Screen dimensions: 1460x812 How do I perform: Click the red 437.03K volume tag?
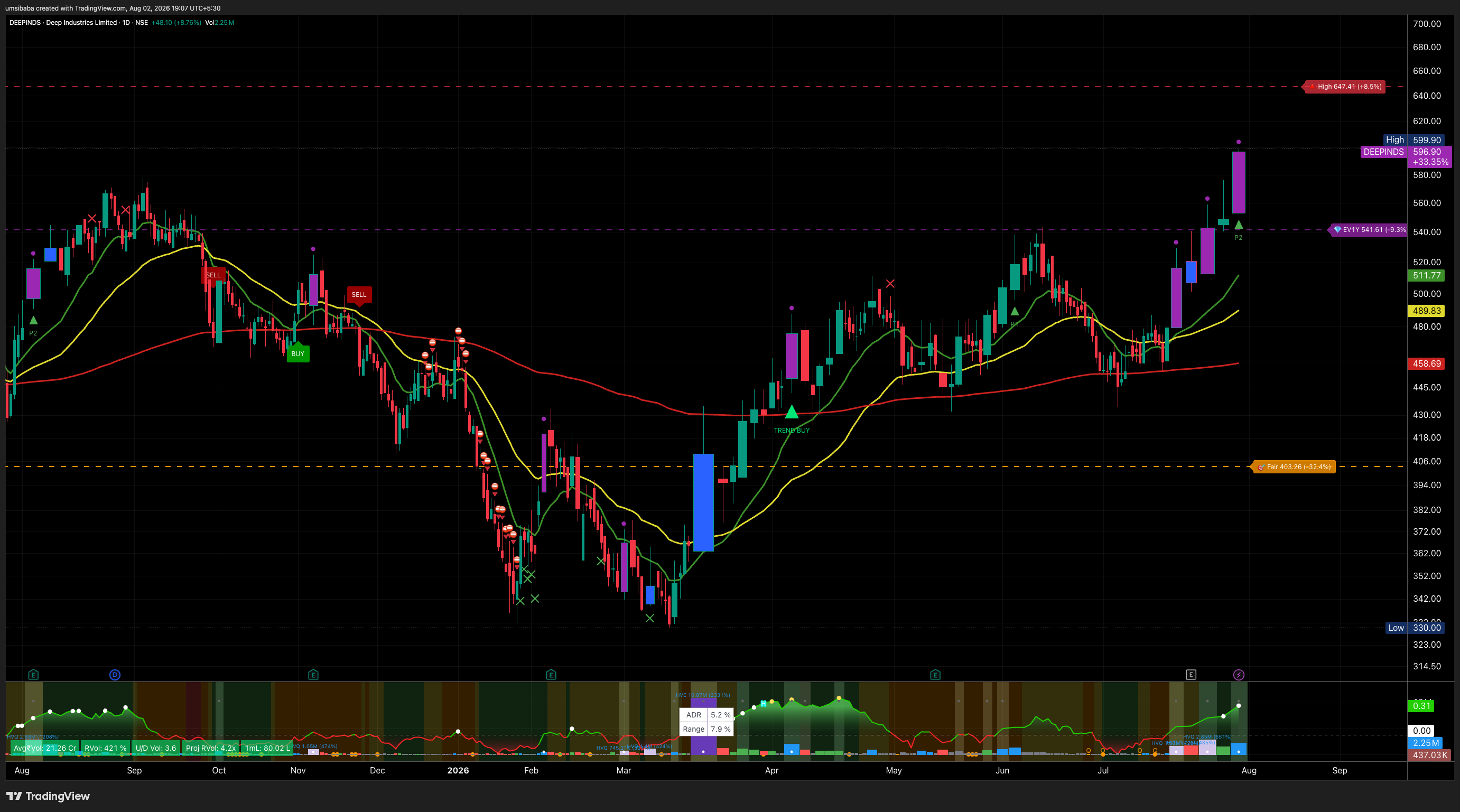(x=1429, y=755)
